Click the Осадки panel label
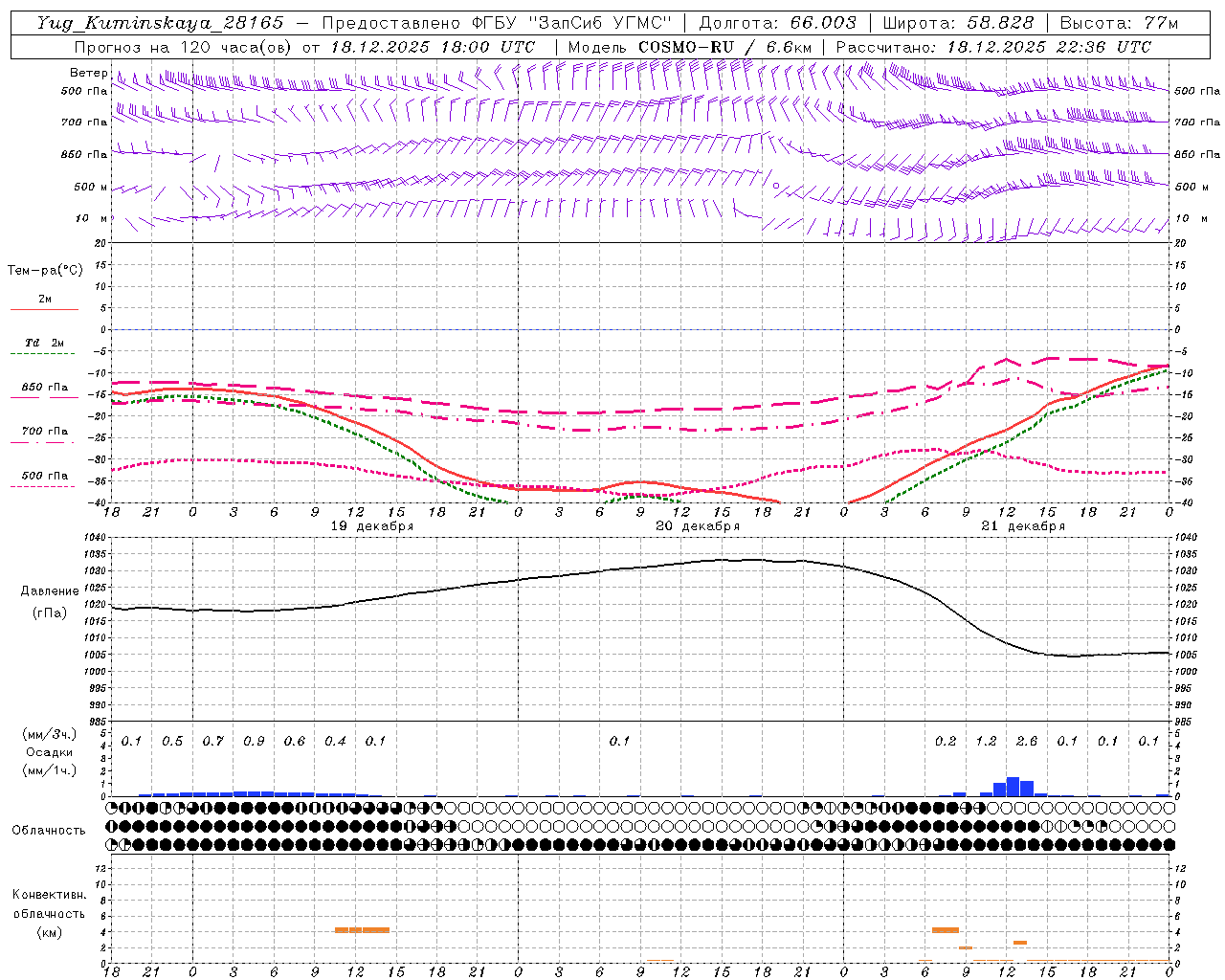The height and width of the screenshot is (980, 1225). pyautogui.click(x=49, y=752)
